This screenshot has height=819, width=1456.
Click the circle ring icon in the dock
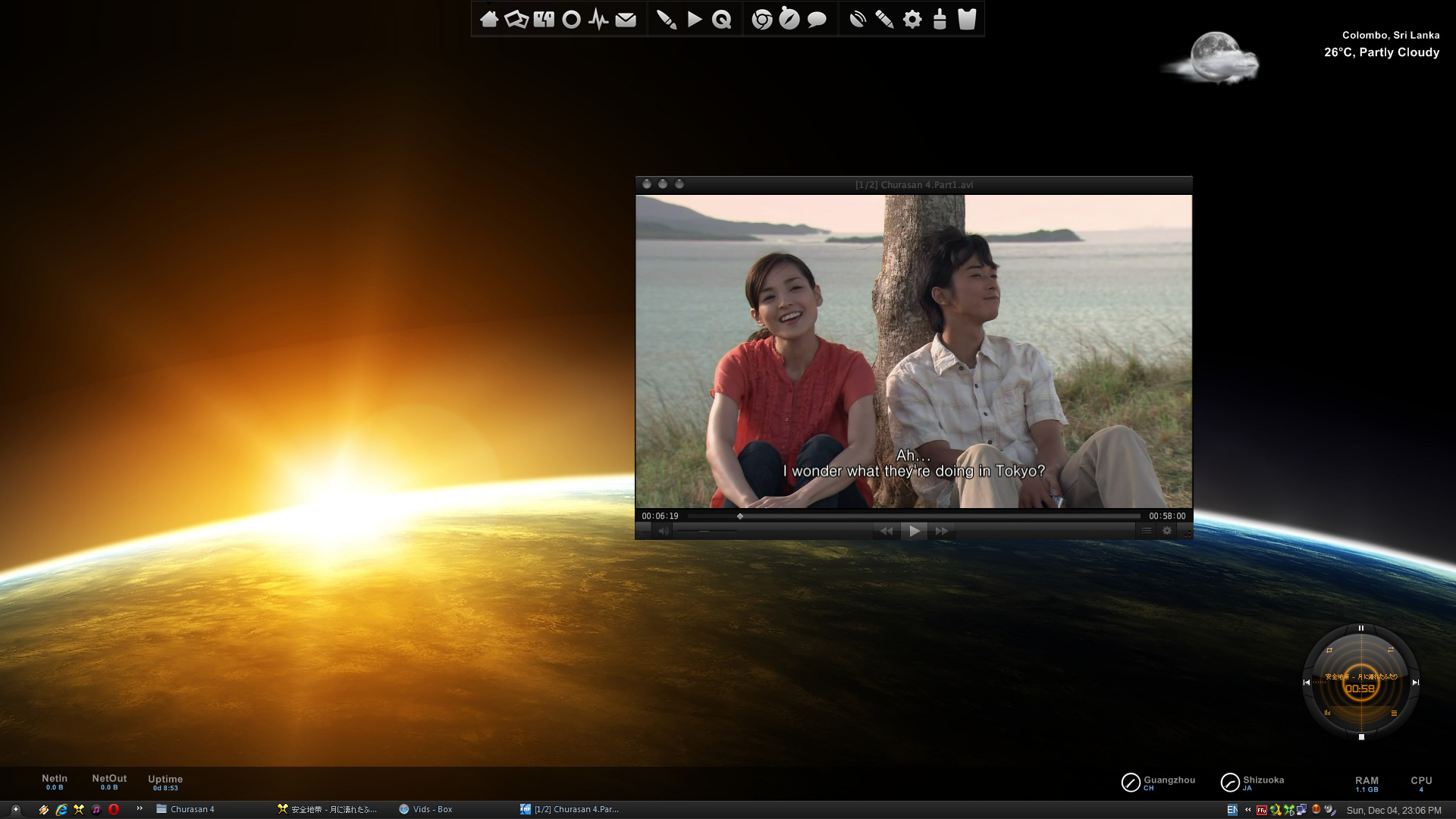point(572,20)
